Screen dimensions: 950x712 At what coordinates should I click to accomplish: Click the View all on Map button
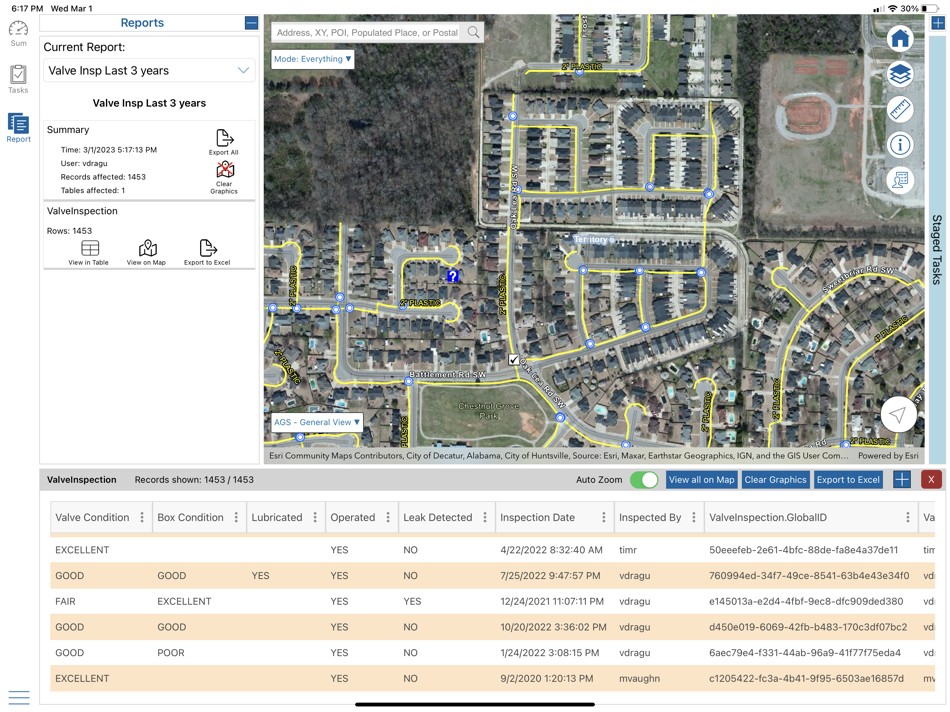click(702, 480)
